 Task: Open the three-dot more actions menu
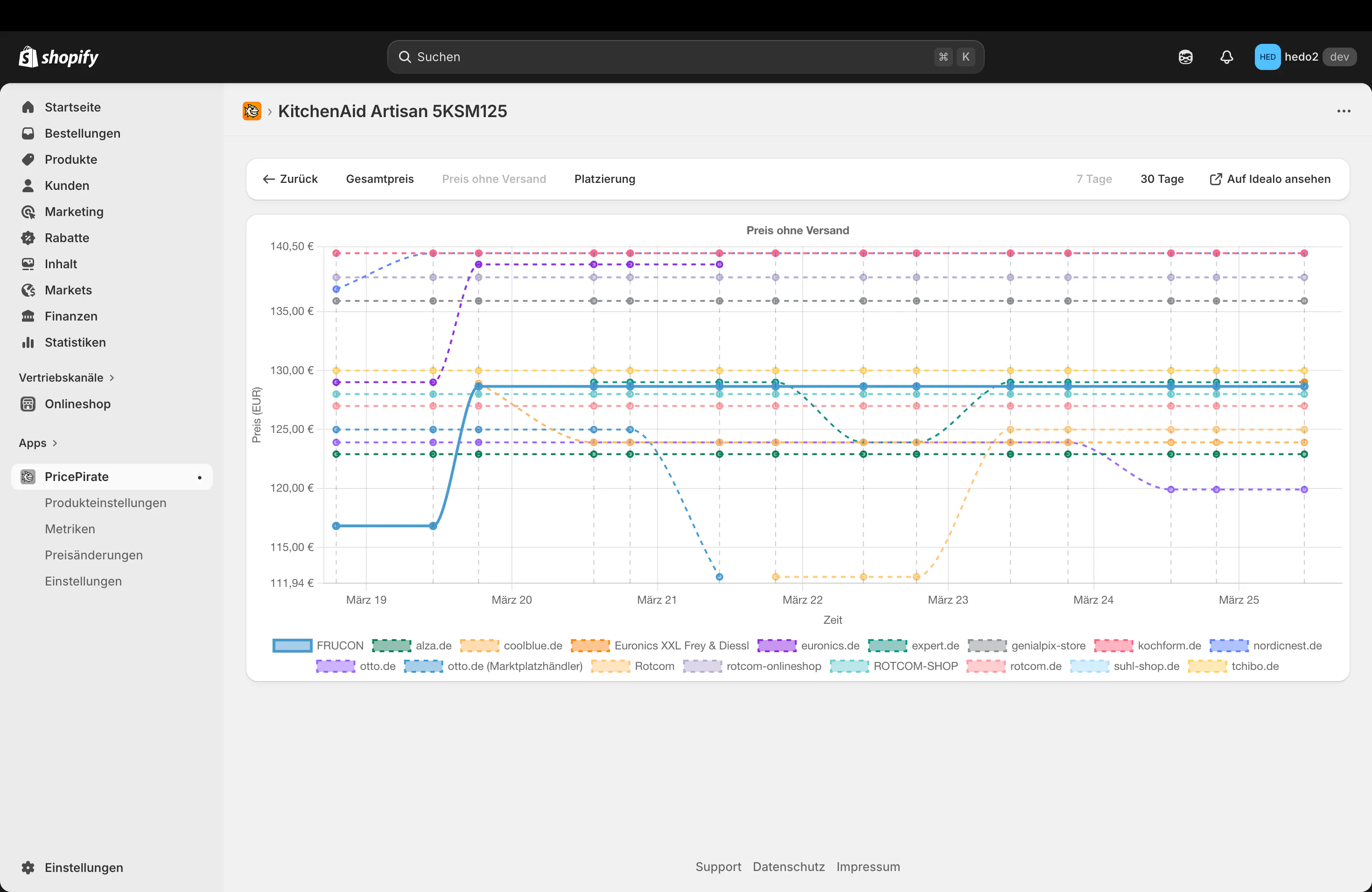tap(1343, 111)
